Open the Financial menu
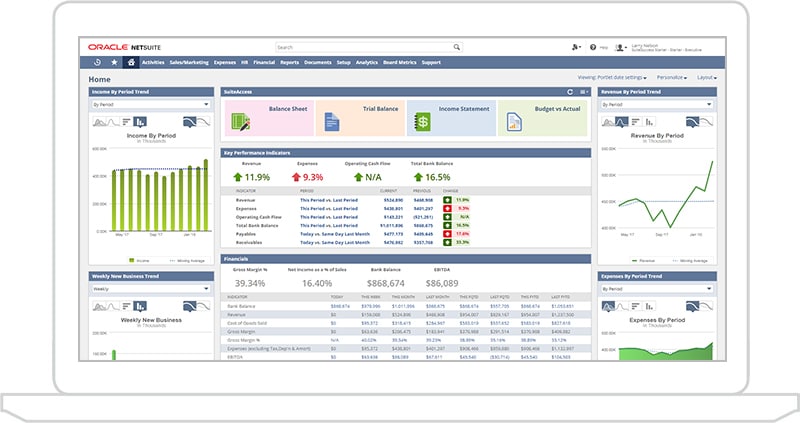The width and height of the screenshot is (800, 423). (x=264, y=62)
